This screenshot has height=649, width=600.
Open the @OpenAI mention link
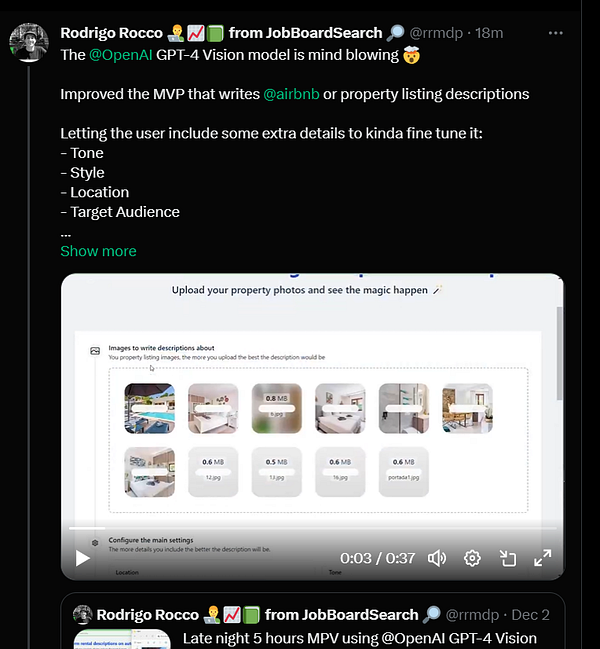120,55
